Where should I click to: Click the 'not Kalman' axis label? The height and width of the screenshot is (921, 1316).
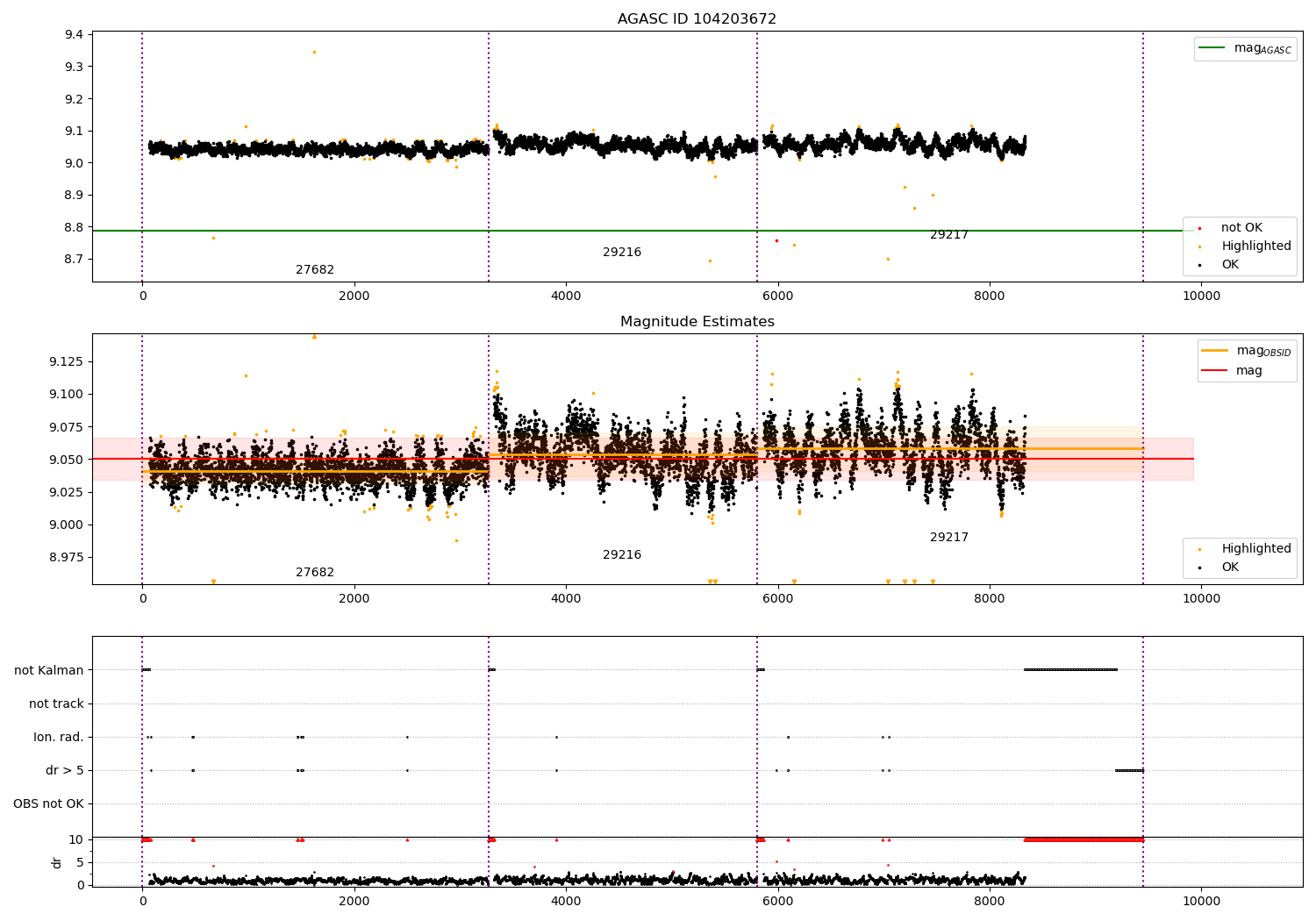[49, 671]
